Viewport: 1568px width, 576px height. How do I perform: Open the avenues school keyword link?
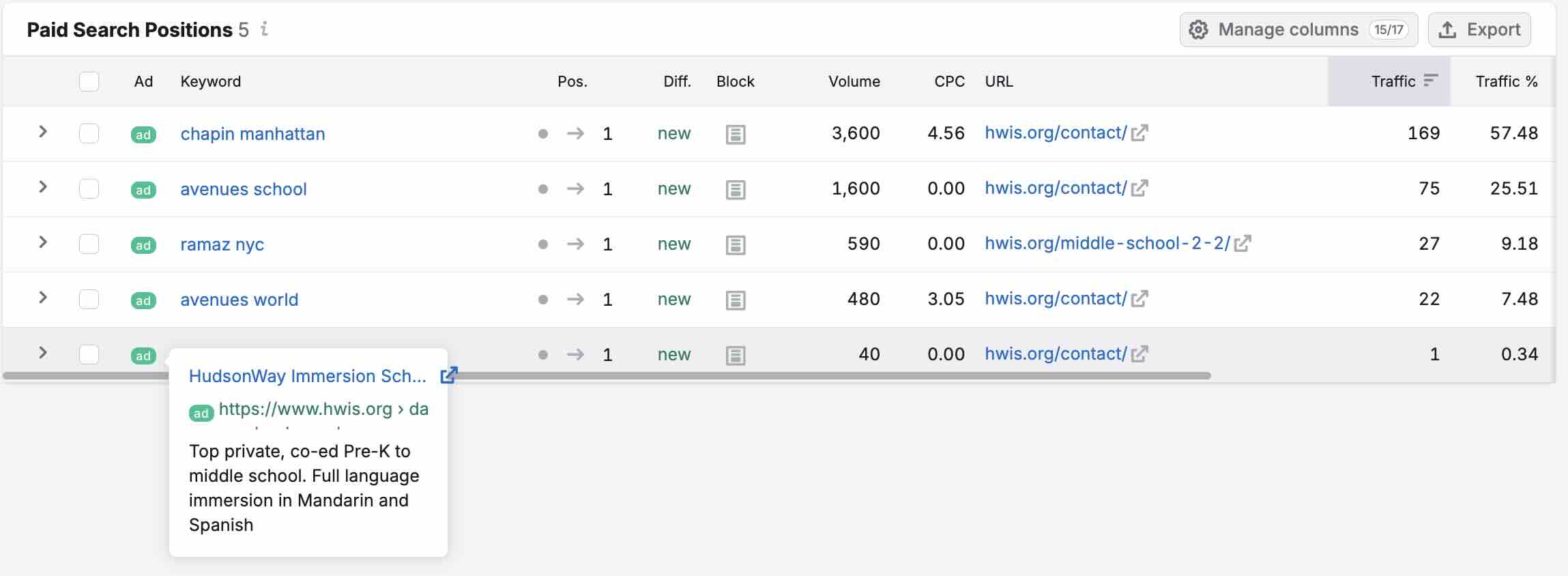pos(244,189)
